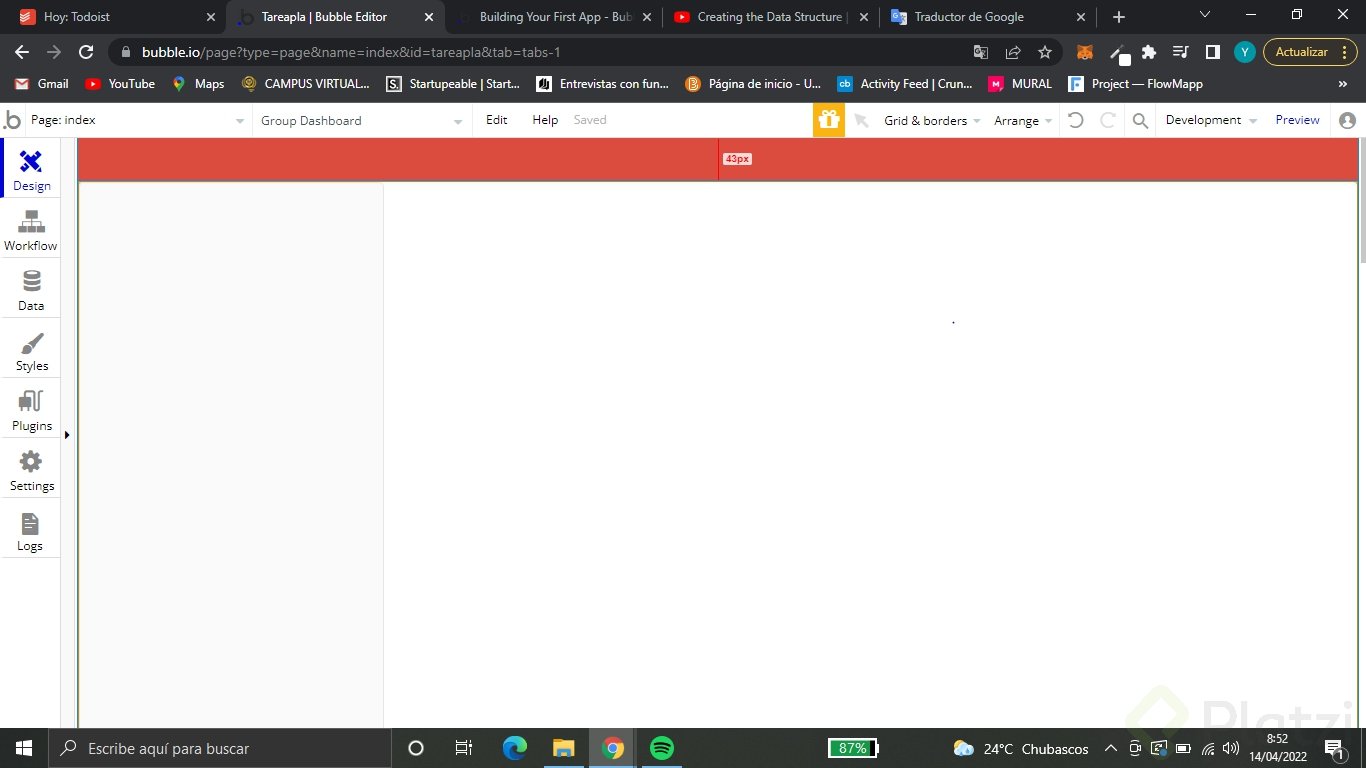Open Microsoft Edge from the taskbar

[515, 748]
